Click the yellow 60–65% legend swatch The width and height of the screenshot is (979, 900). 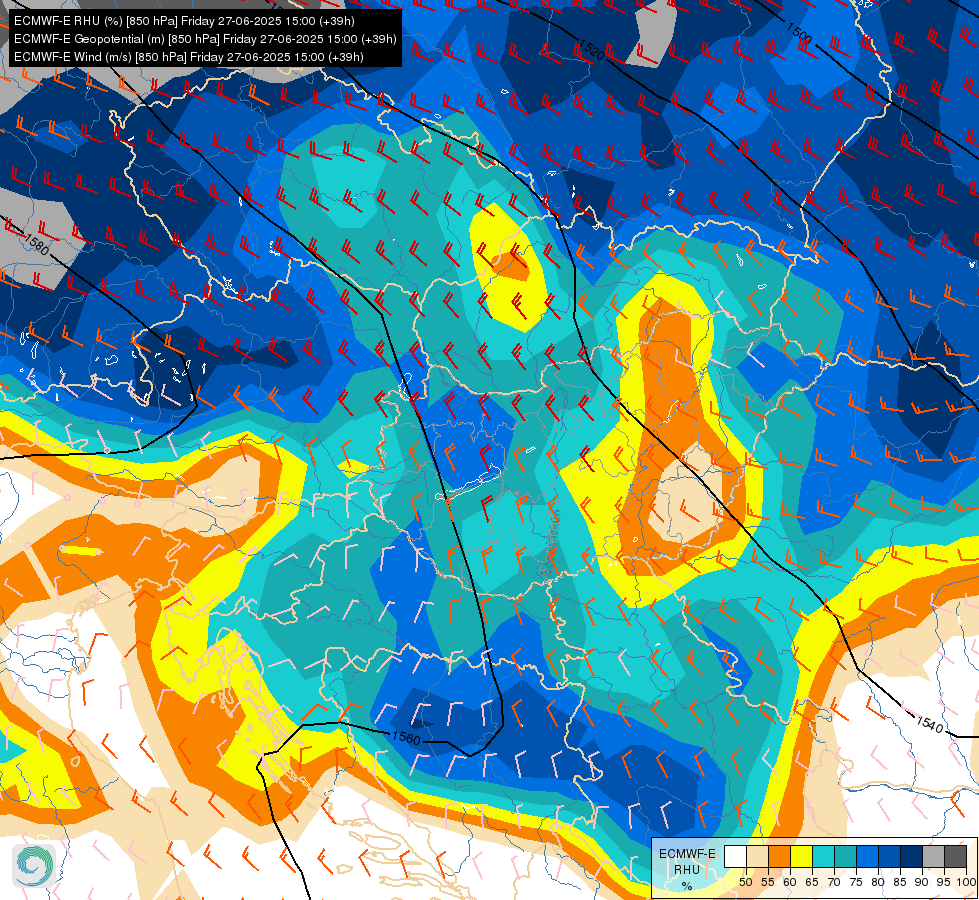[x=801, y=856]
